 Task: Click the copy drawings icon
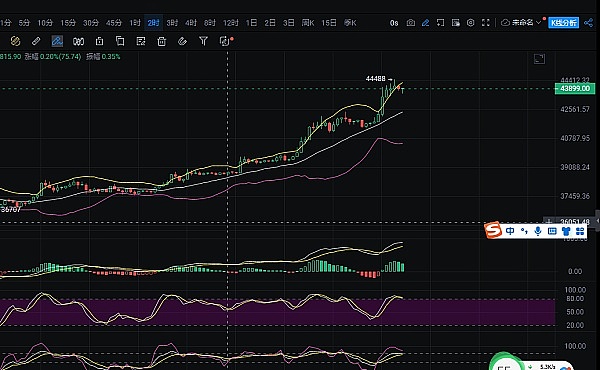point(120,41)
